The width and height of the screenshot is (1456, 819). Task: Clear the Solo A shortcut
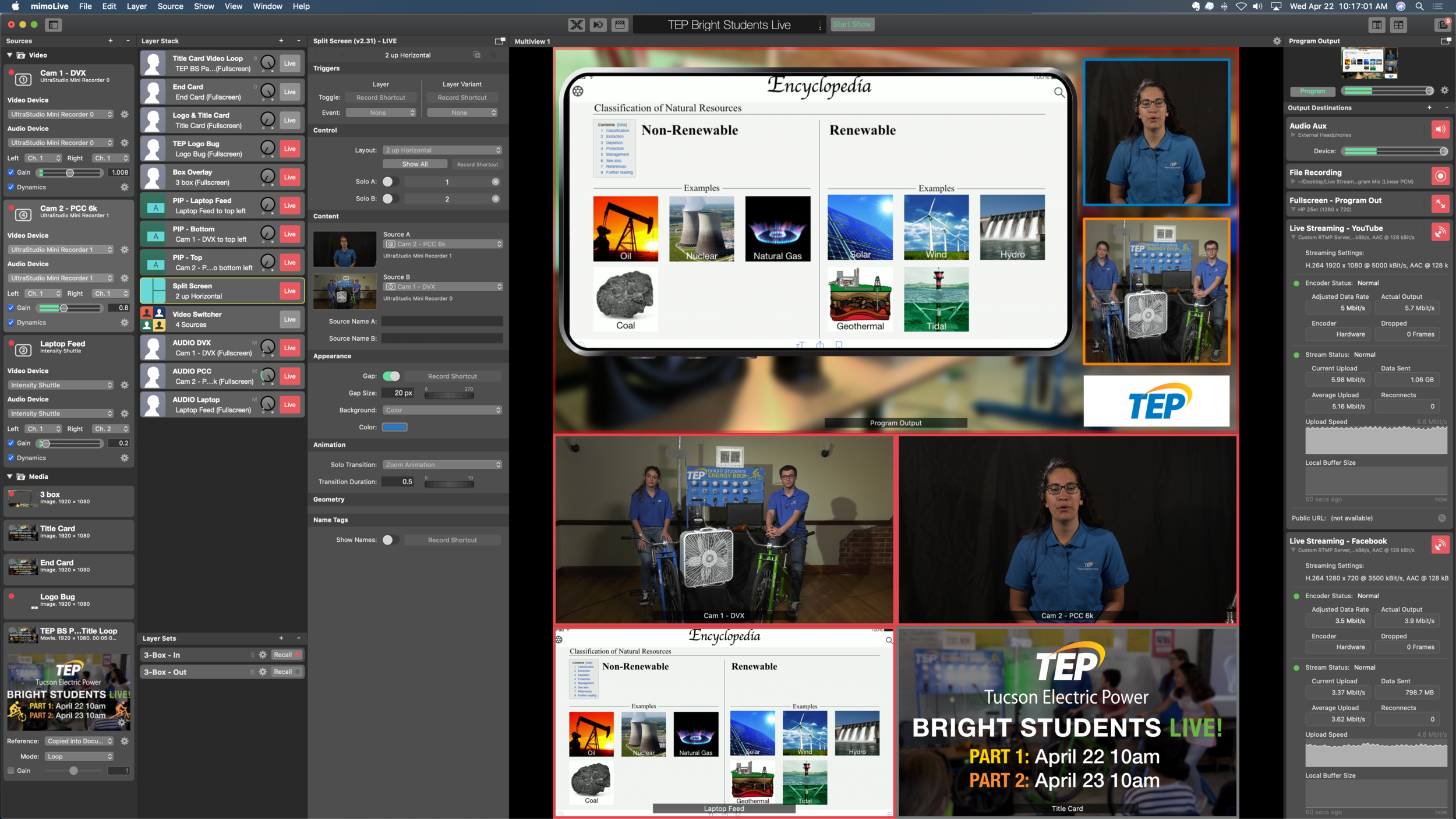coord(495,182)
